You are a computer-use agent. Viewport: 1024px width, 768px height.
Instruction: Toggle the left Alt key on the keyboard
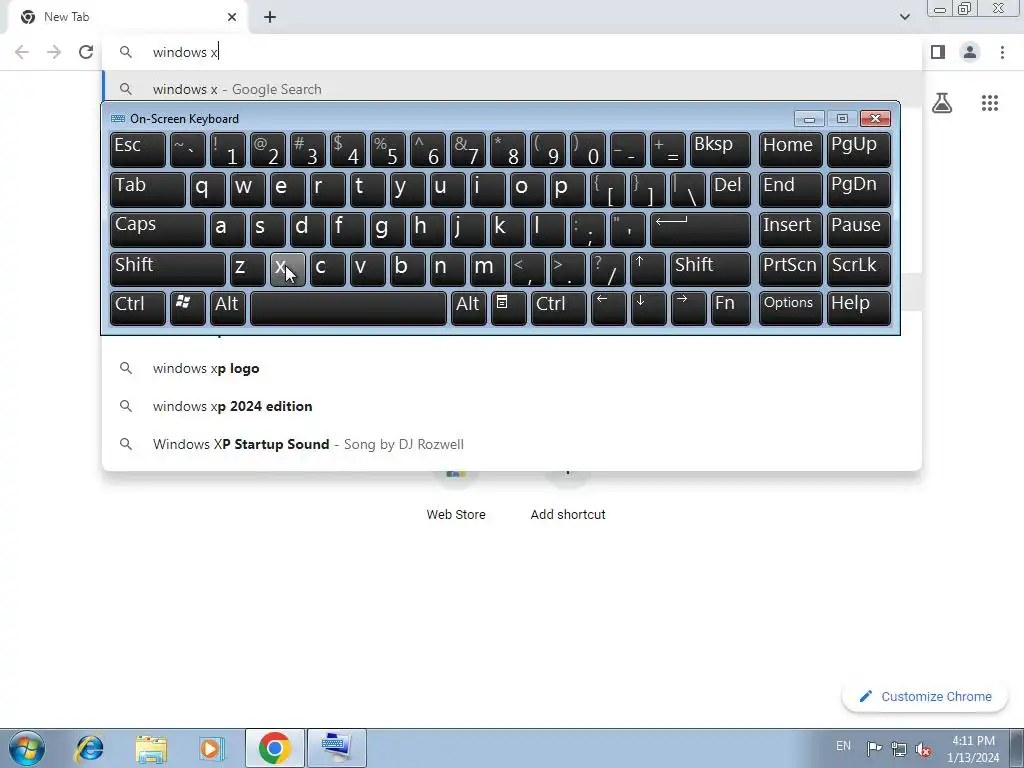click(x=227, y=308)
